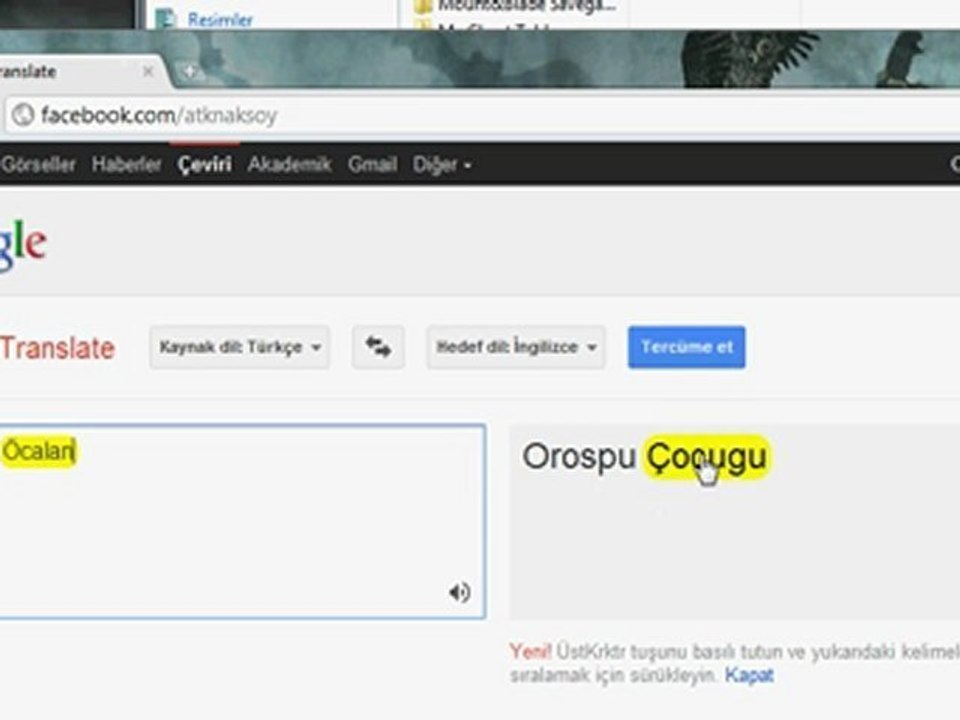Swap source and target languages icon
This screenshot has height=720, width=960.
[x=378, y=347]
